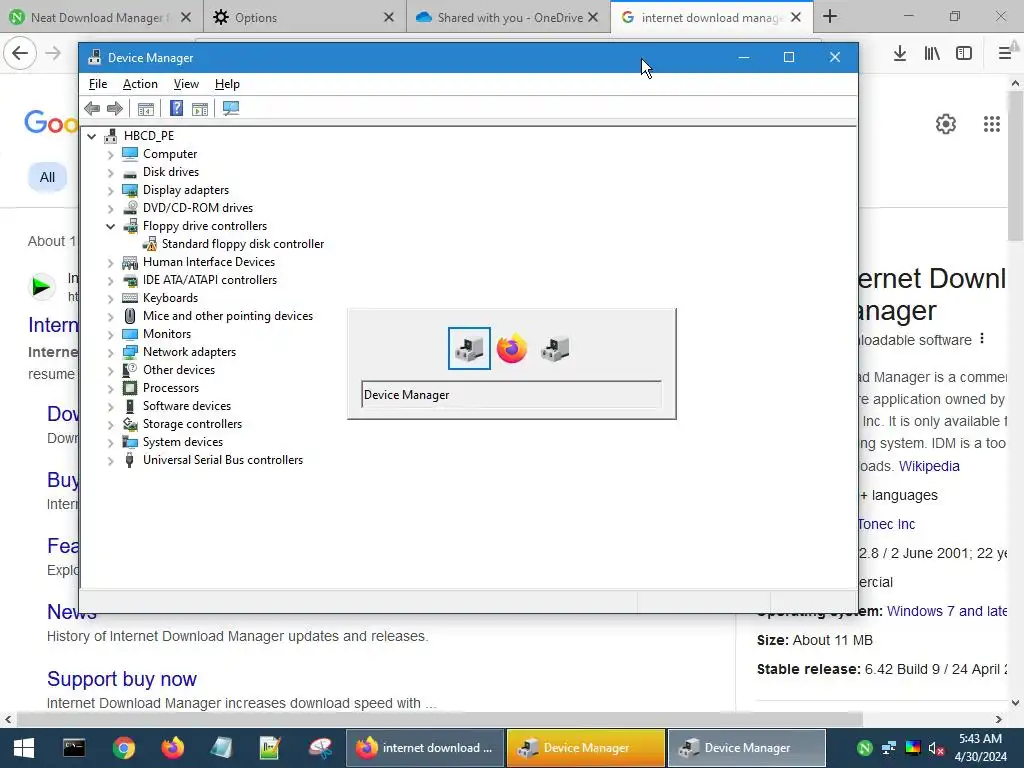The height and width of the screenshot is (768, 1024).
Task: Launch Firefox from the pinned taskbar icon
Action: tap(172, 748)
